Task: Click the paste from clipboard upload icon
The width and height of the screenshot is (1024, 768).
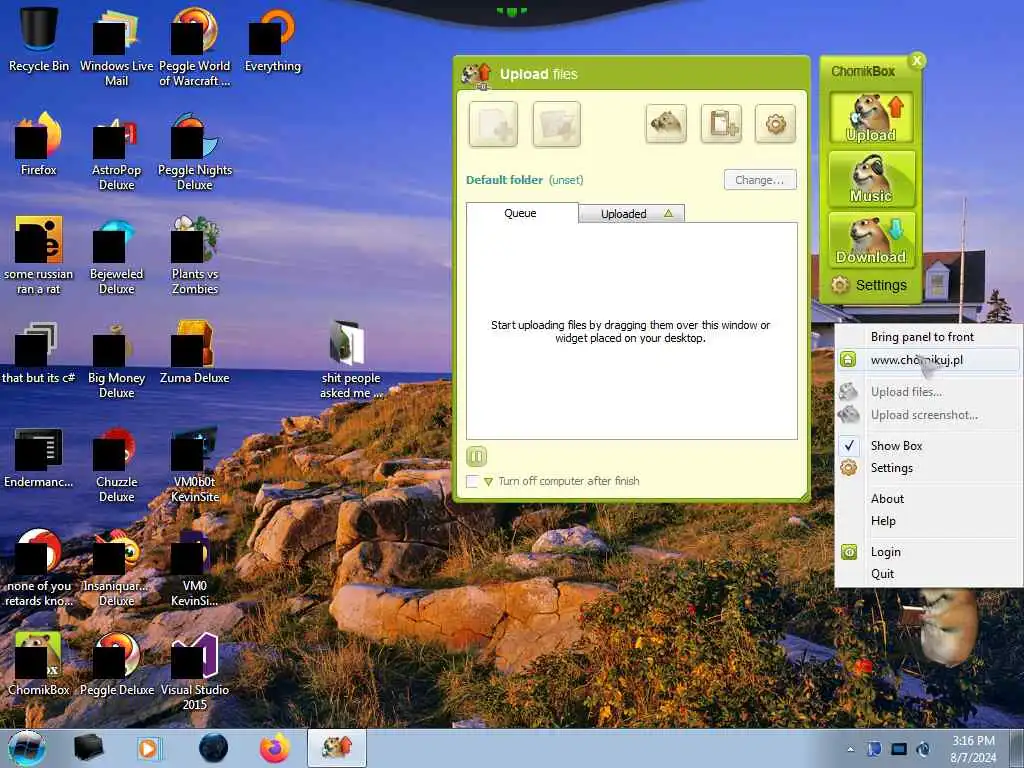Action: [722, 123]
